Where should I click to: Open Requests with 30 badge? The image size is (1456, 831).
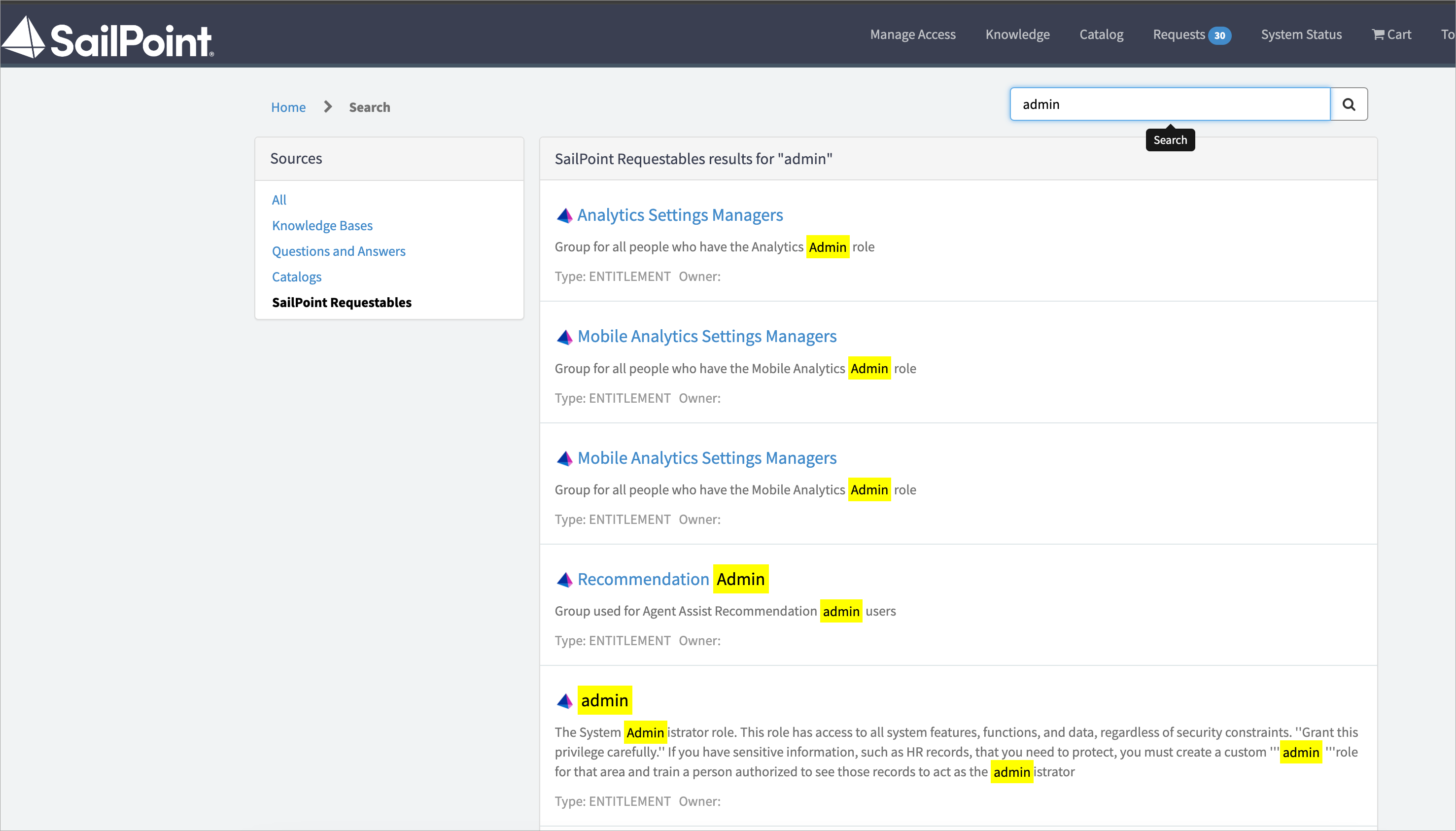tap(1191, 34)
